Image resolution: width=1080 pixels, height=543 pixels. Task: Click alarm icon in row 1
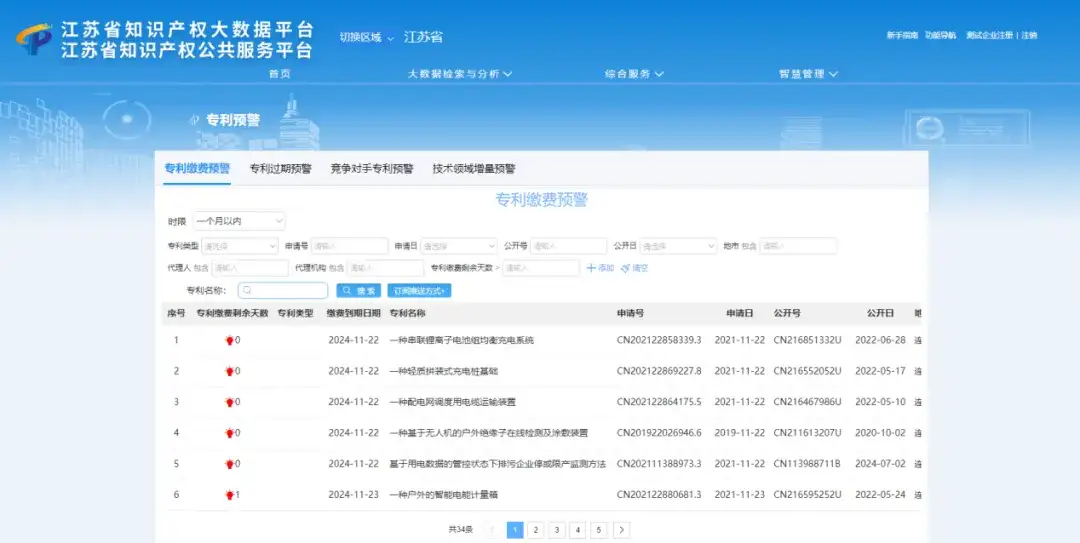coord(229,340)
